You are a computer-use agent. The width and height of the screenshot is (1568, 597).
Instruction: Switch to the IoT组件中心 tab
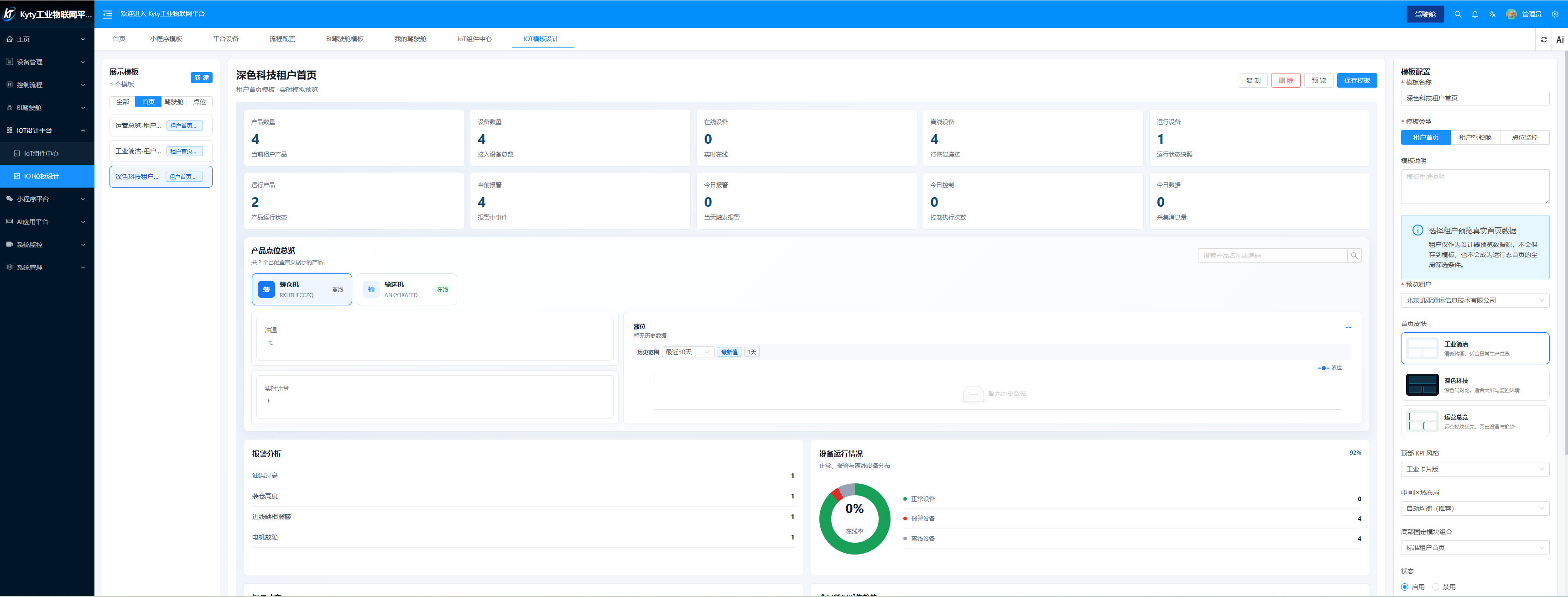click(x=474, y=39)
